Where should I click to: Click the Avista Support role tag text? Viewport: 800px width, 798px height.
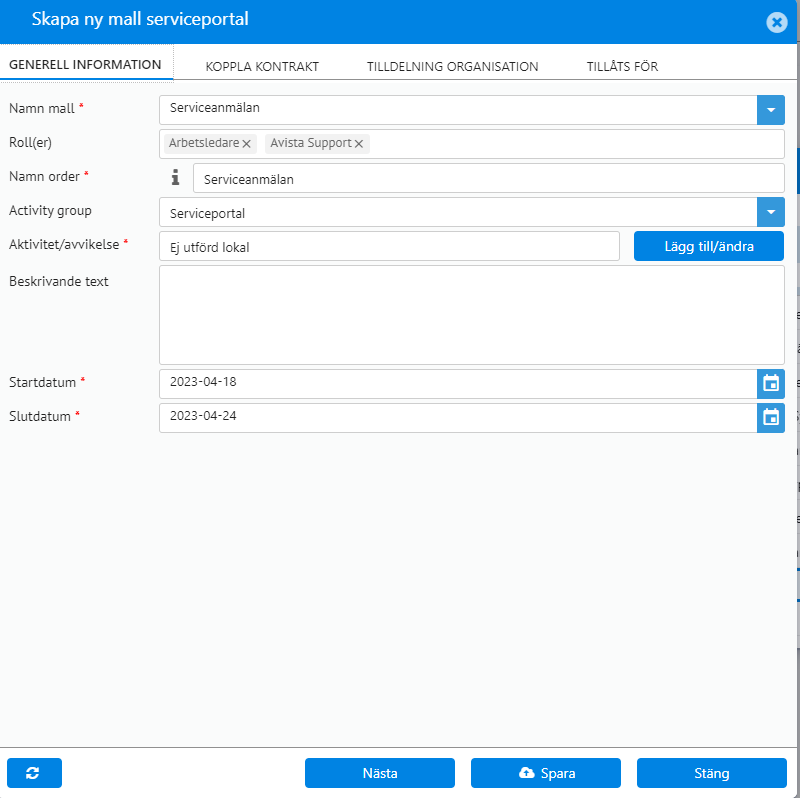311,143
